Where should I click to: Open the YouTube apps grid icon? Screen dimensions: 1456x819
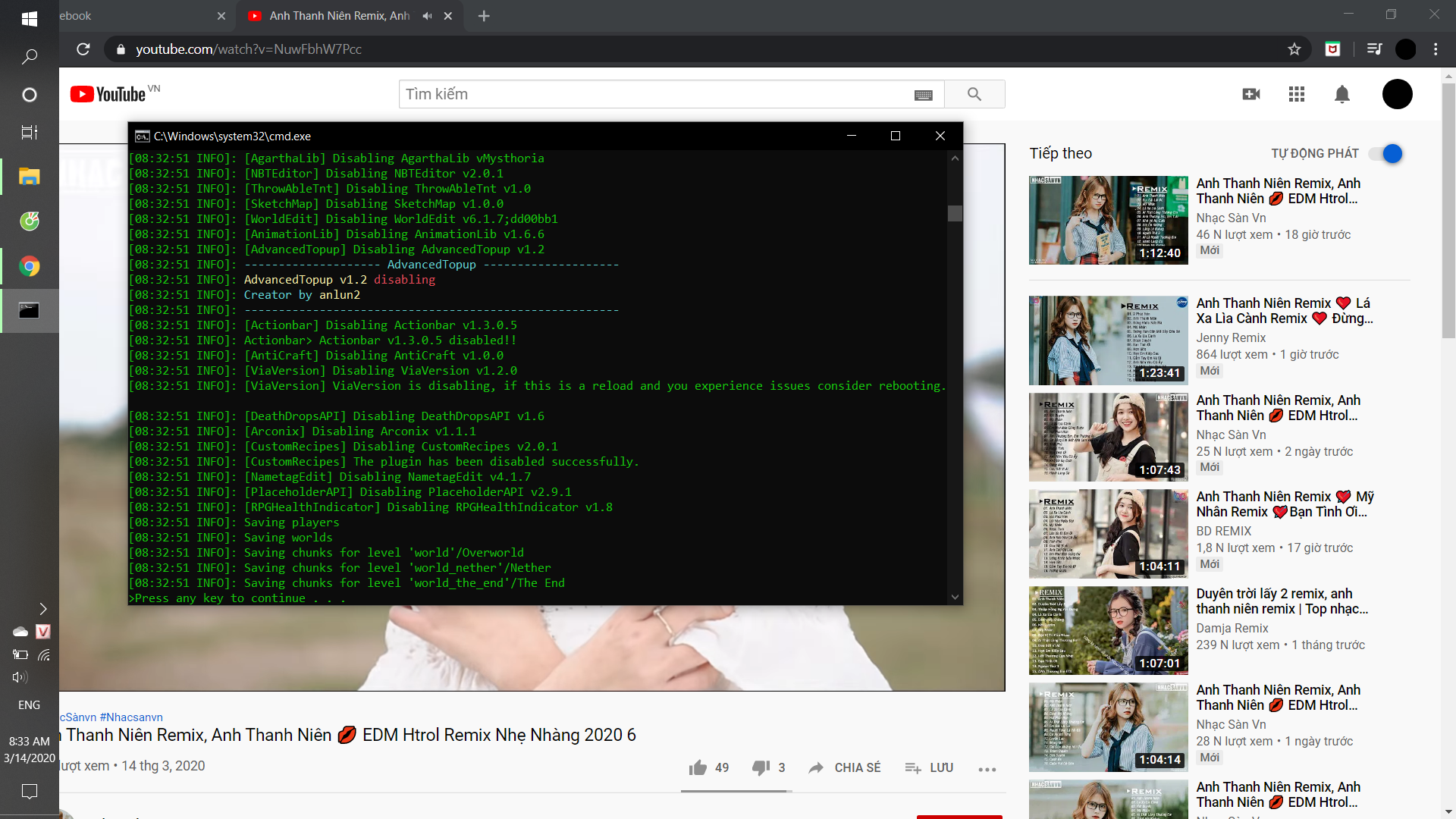point(1297,94)
